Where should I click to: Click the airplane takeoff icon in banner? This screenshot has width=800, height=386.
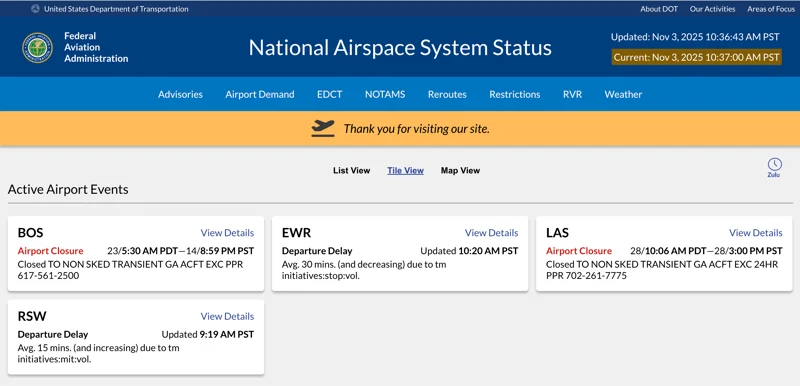(323, 128)
